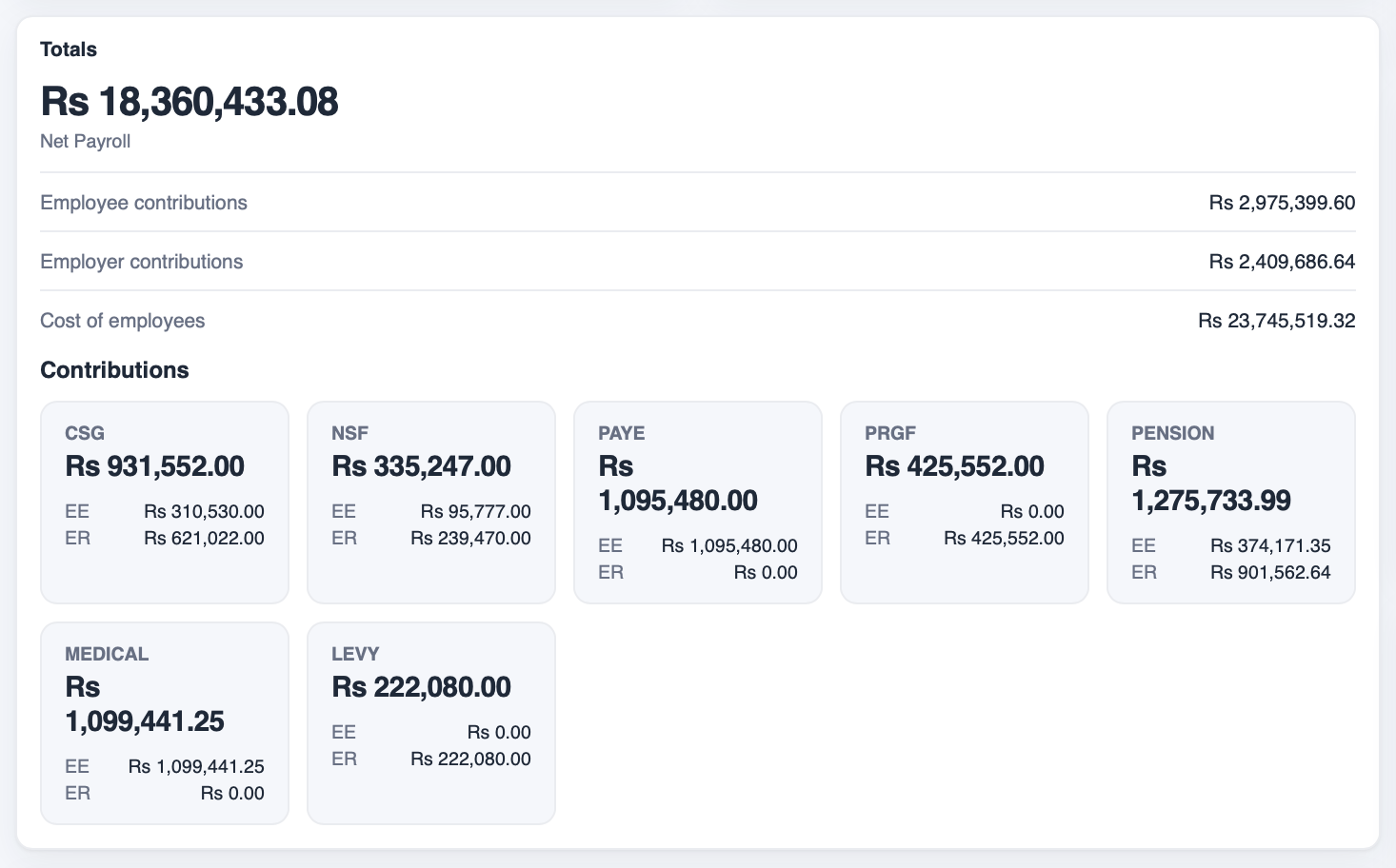Click the Net Payroll total amount
Screen dimensions: 1396x868
tap(189, 102)
